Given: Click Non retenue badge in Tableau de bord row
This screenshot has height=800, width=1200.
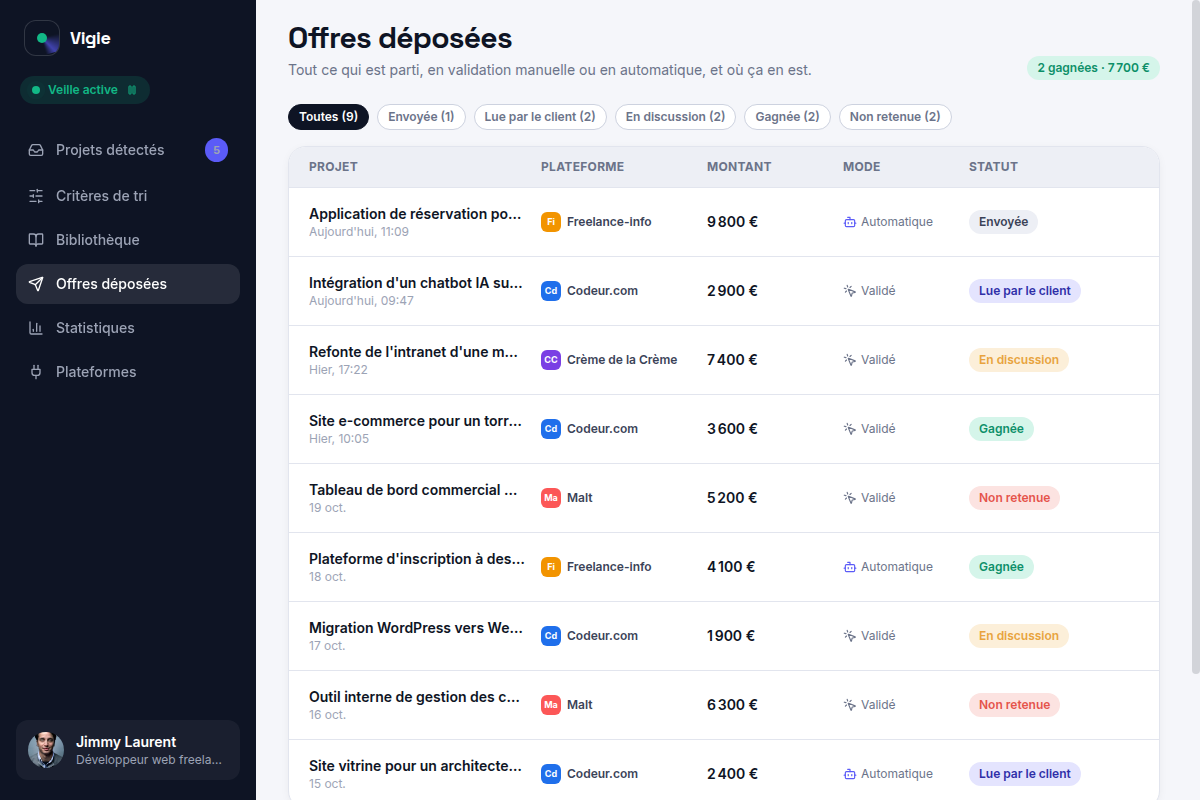Looking at the screenshot, I should pyautogui.click(x=1014, y=498).
